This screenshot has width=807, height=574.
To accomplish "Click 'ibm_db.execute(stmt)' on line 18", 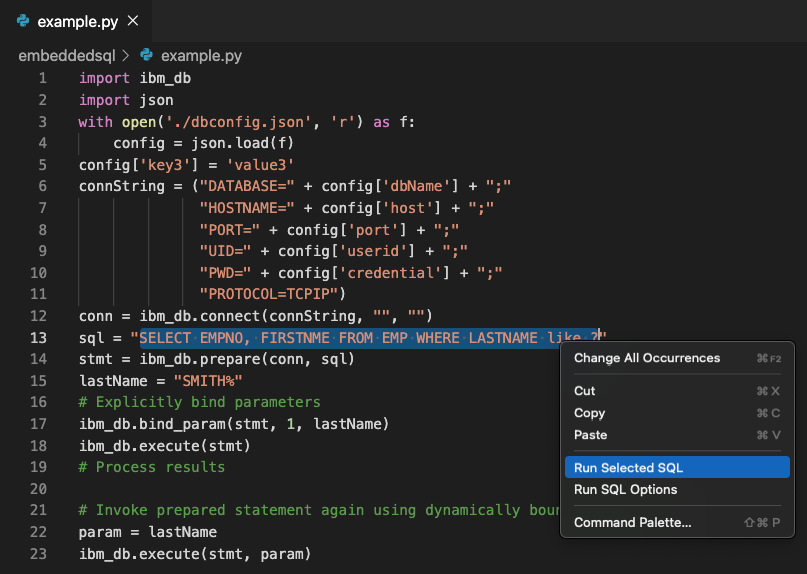I will coord(165,446).
